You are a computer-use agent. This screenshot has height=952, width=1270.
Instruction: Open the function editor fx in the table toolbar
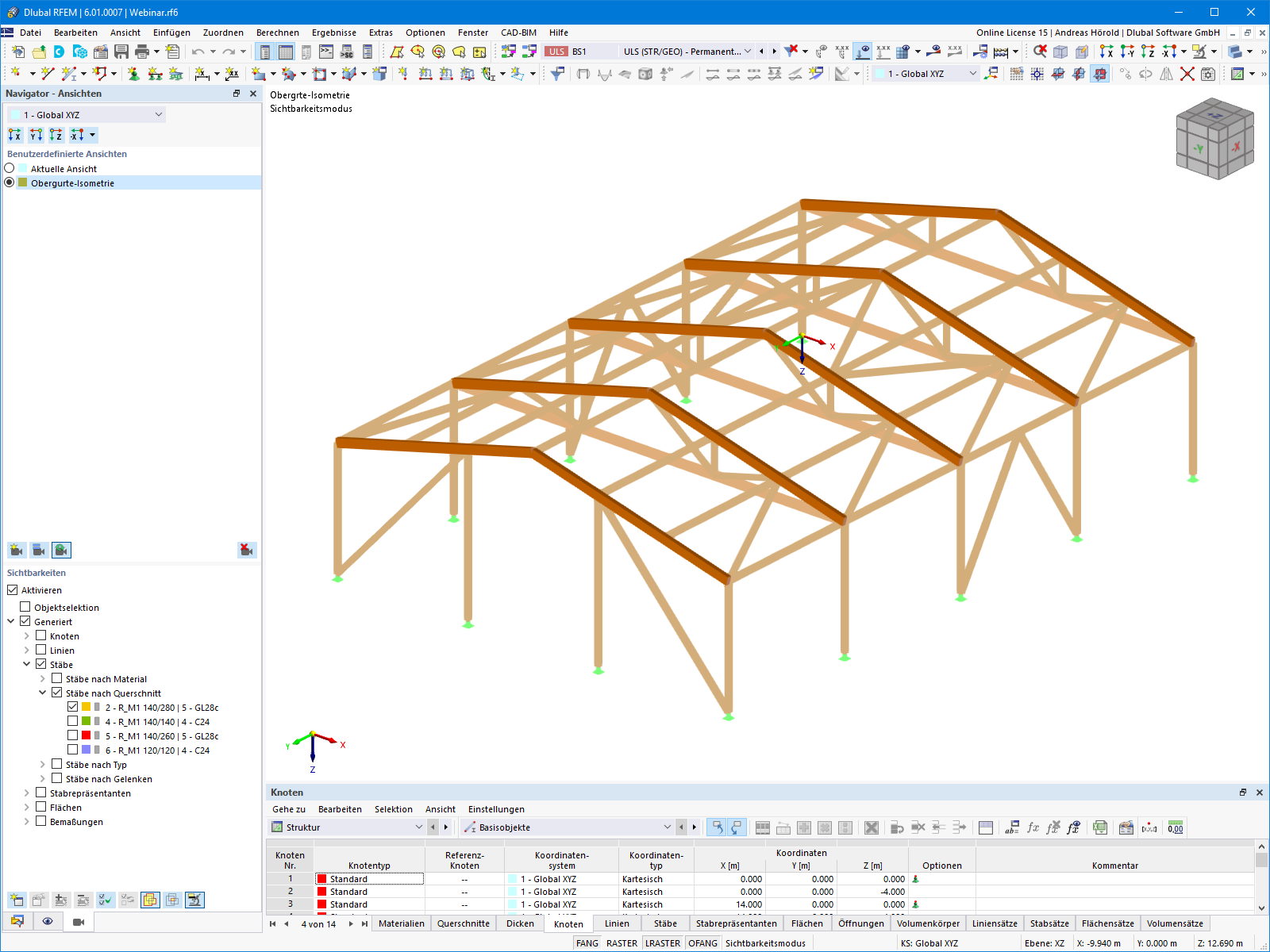coord(1033,827)
